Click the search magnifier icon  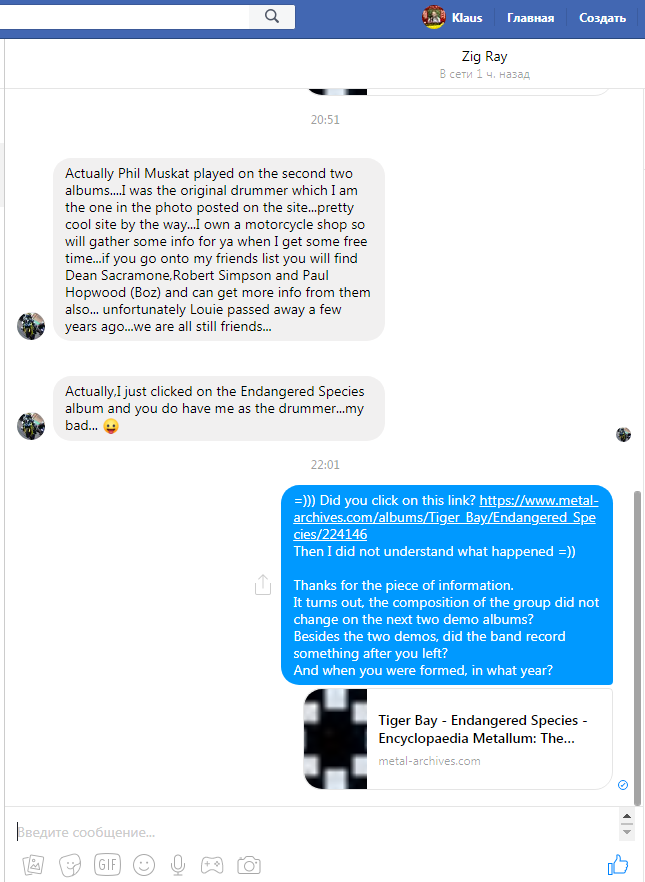(x=272, y=16)
